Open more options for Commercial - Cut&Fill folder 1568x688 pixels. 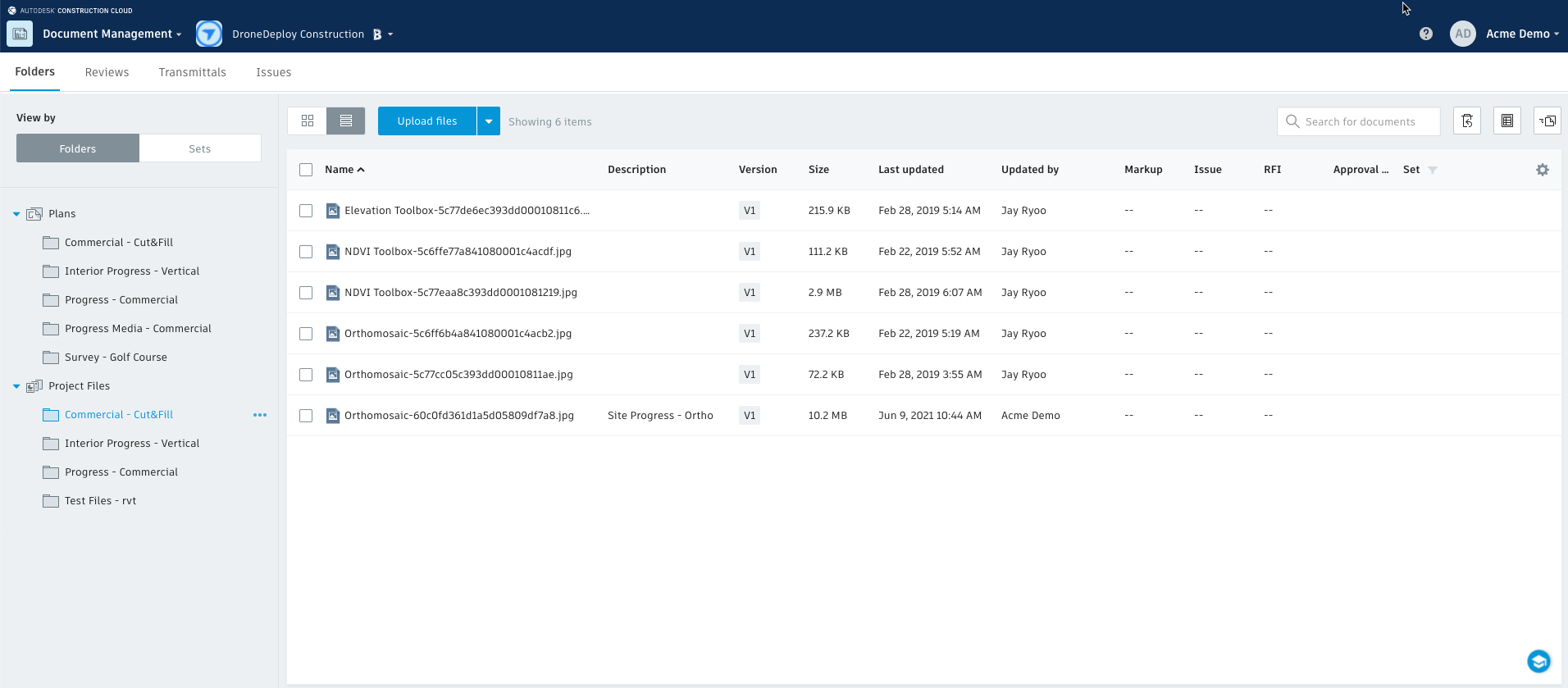(x=260, y=415)
